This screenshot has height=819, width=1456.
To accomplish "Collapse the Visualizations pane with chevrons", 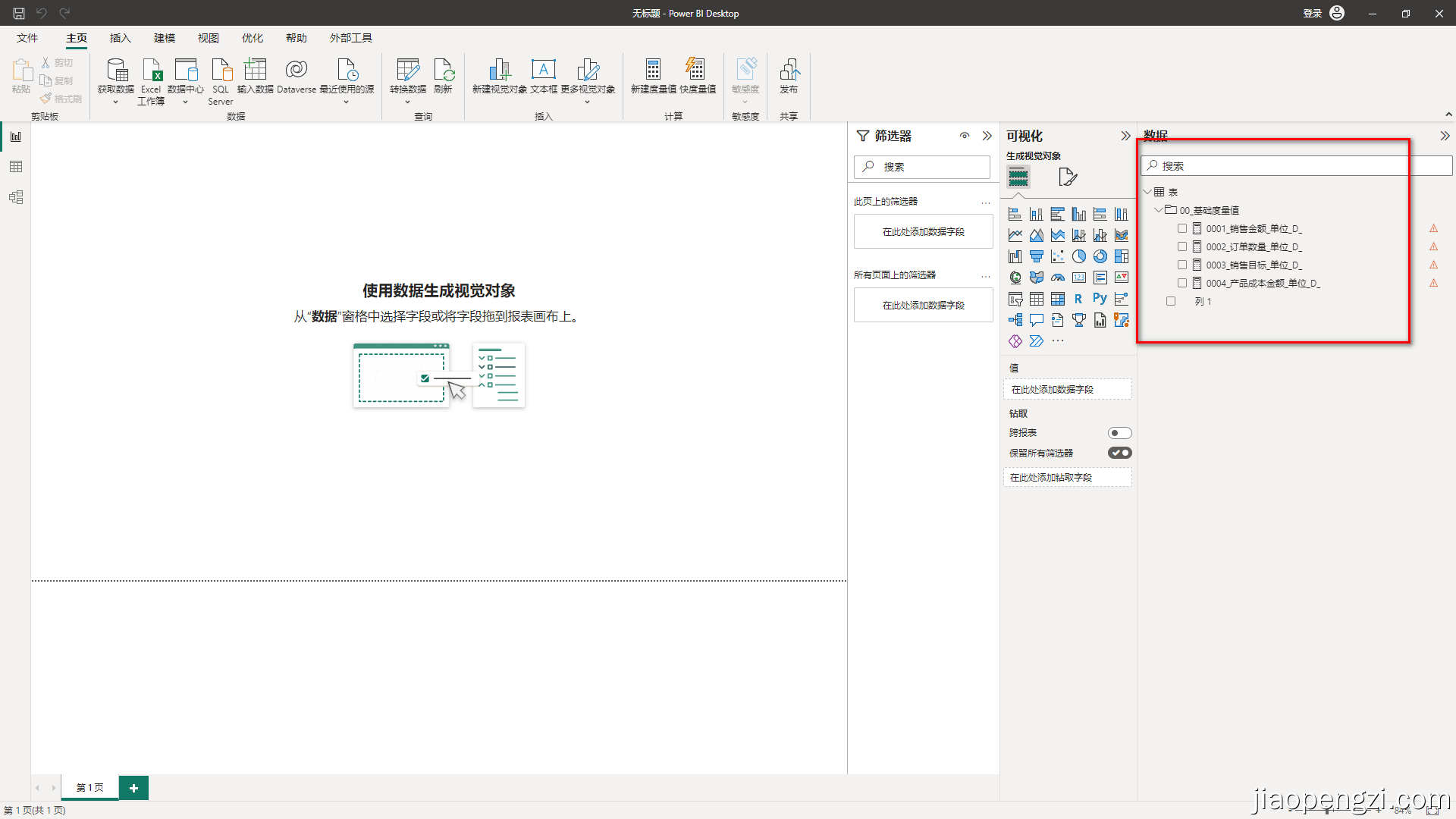I will tap(1125, 136).
